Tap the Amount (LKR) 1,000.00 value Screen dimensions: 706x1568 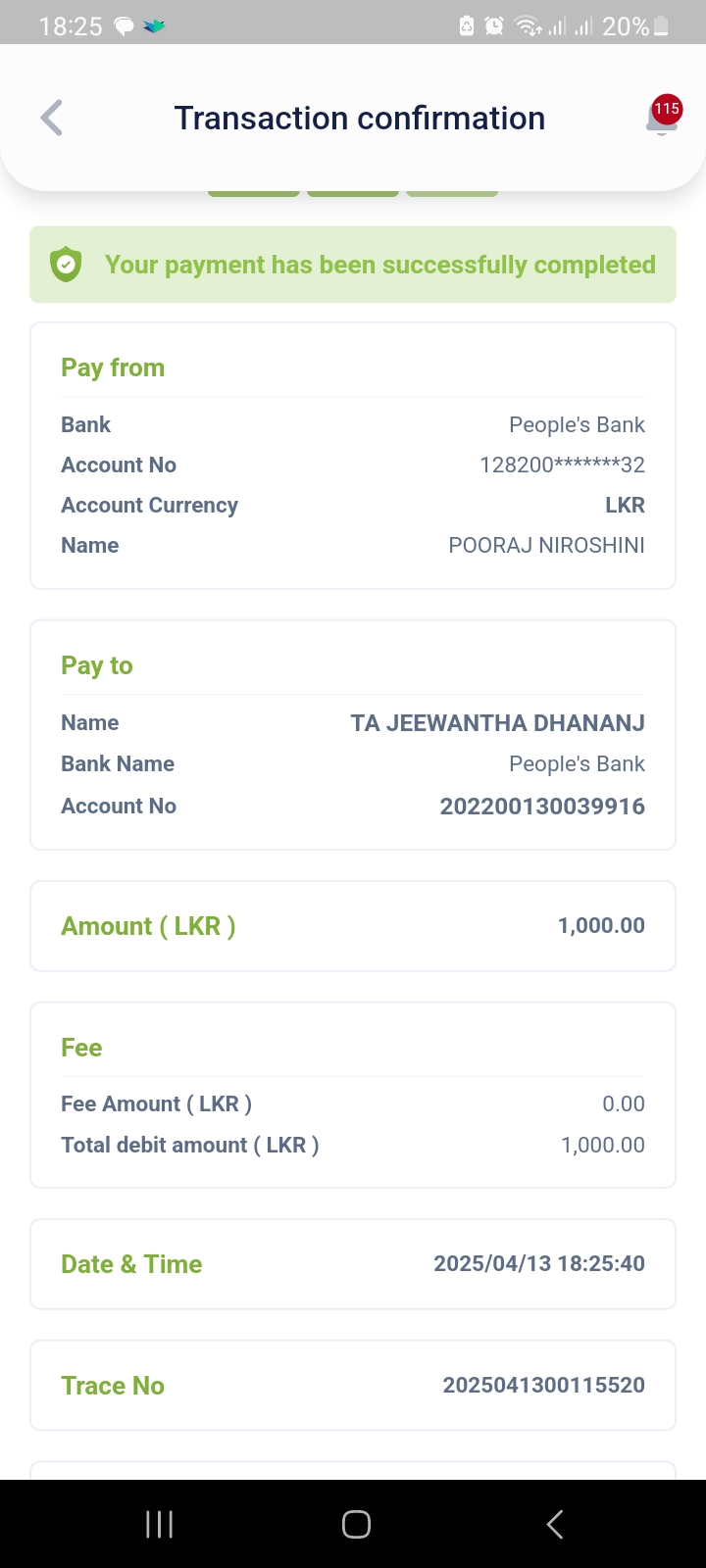[x=601, y=925]
